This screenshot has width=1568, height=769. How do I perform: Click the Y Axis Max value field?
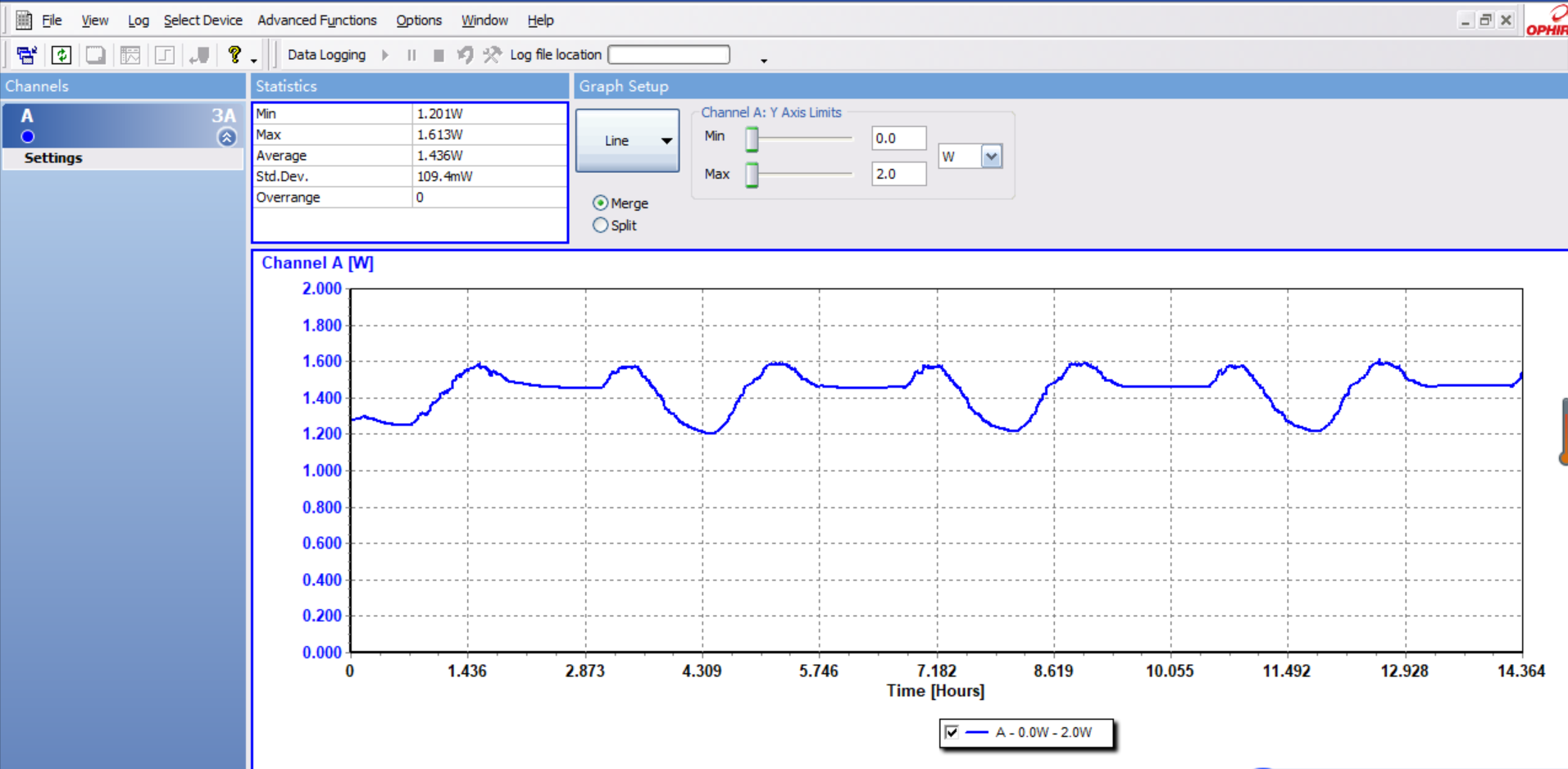(x=898, y=174)
